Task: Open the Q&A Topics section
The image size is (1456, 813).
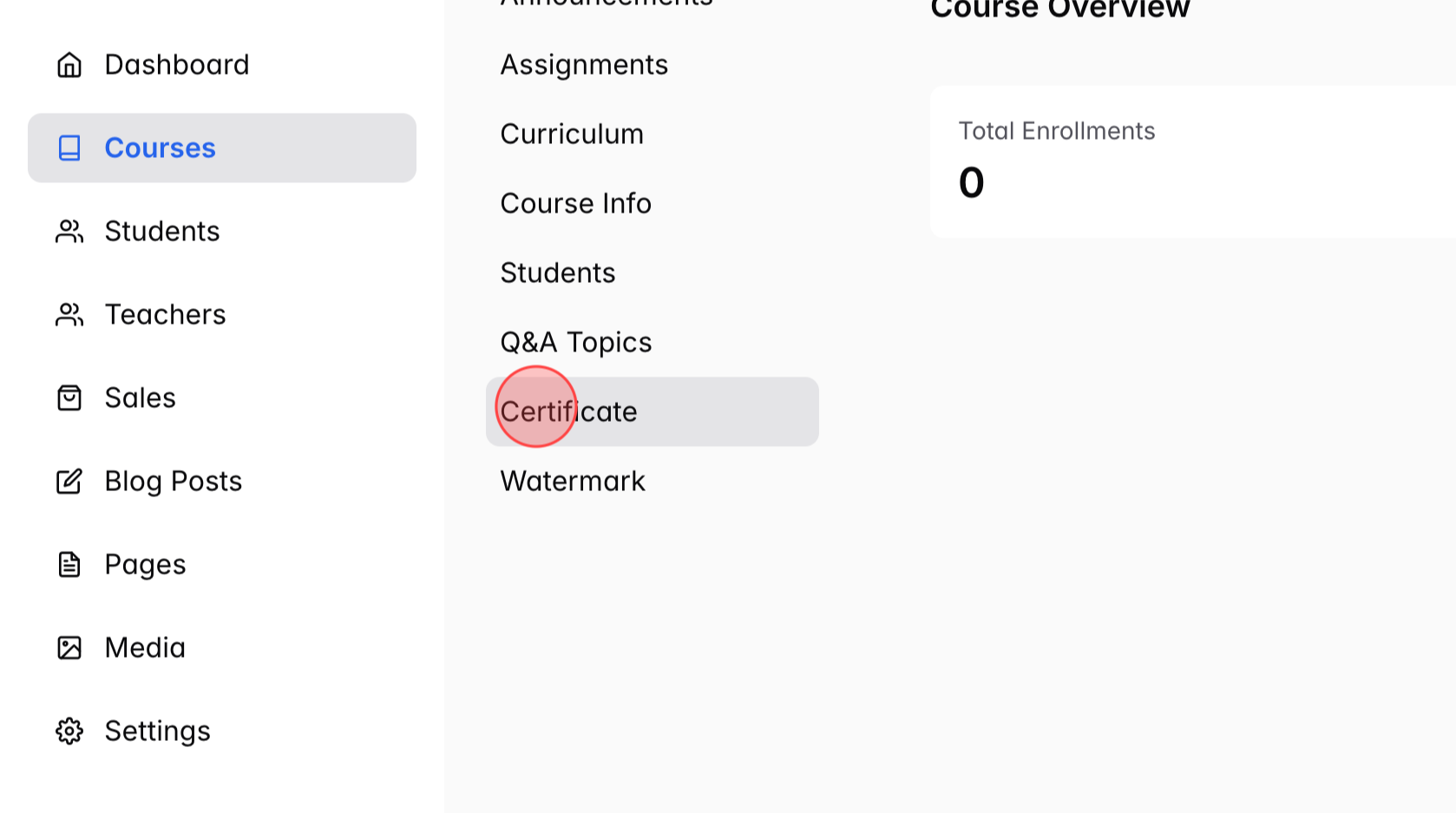Action: [576, 342]
